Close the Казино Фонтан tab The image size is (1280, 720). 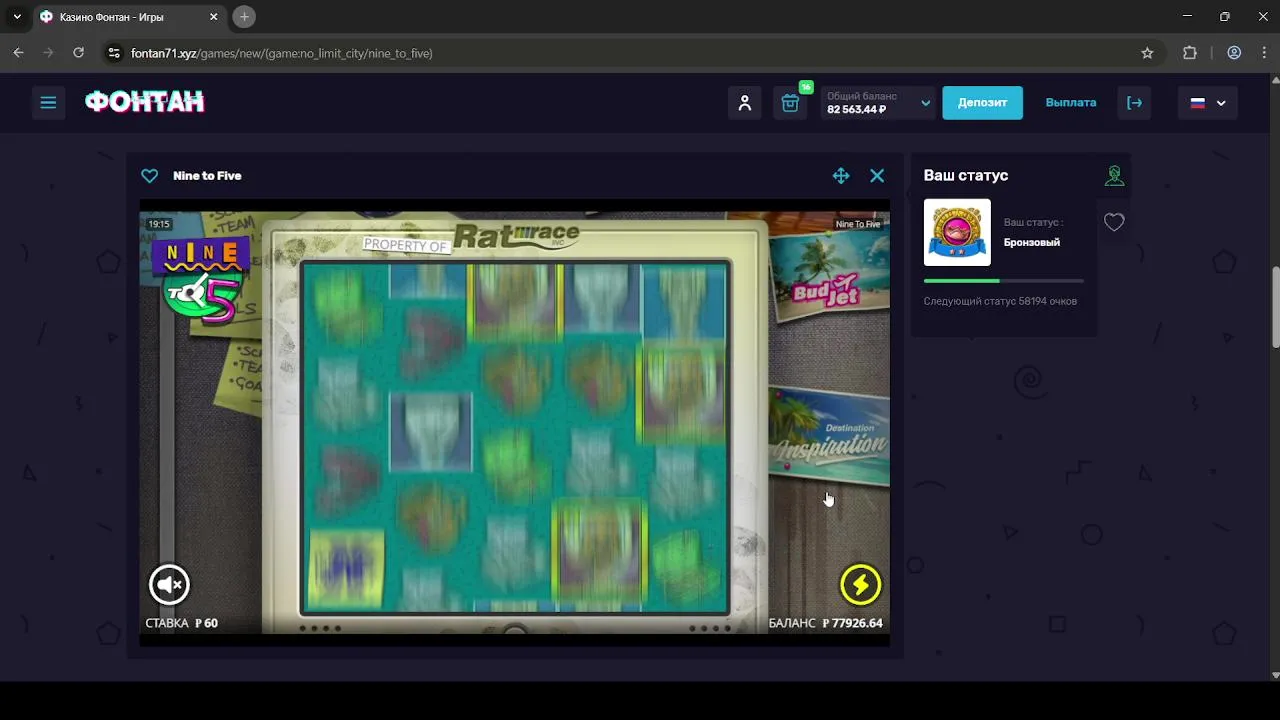(214, 17)
